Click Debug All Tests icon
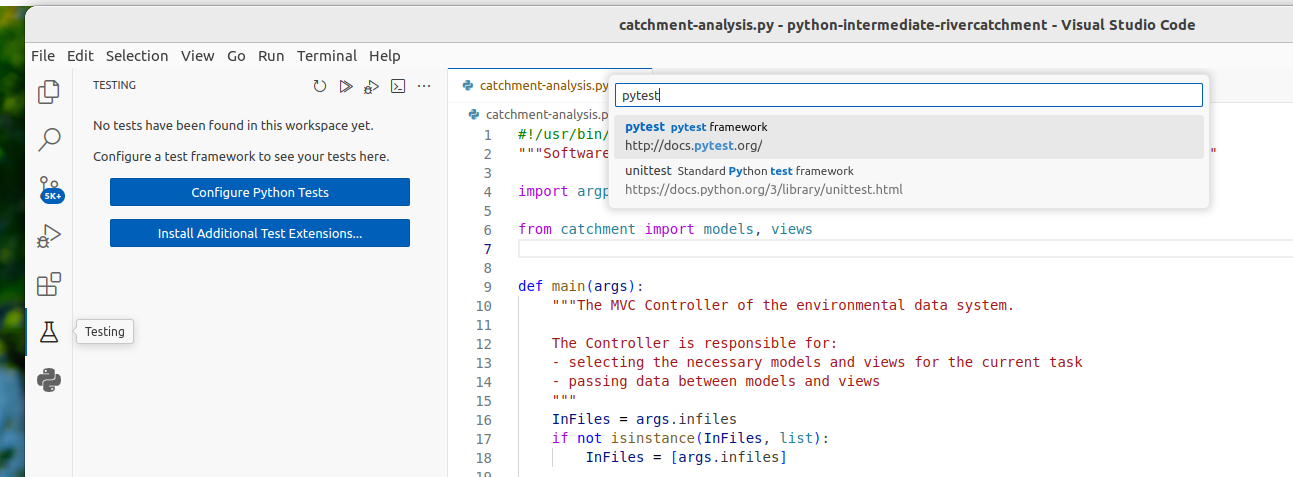1293x477 pixels. tap(372, 86)
